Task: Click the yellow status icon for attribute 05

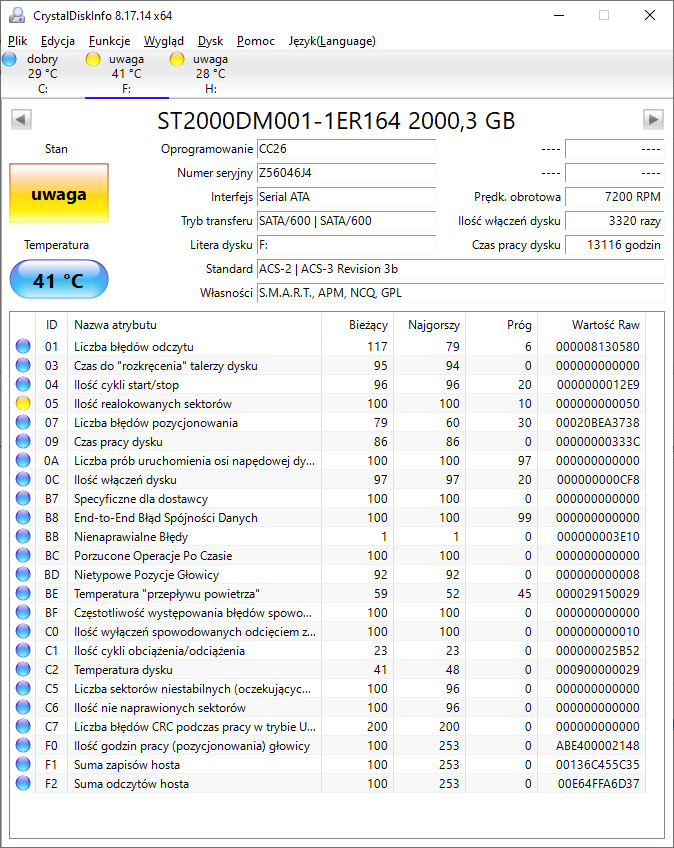Action: click(x=23, y=403)
